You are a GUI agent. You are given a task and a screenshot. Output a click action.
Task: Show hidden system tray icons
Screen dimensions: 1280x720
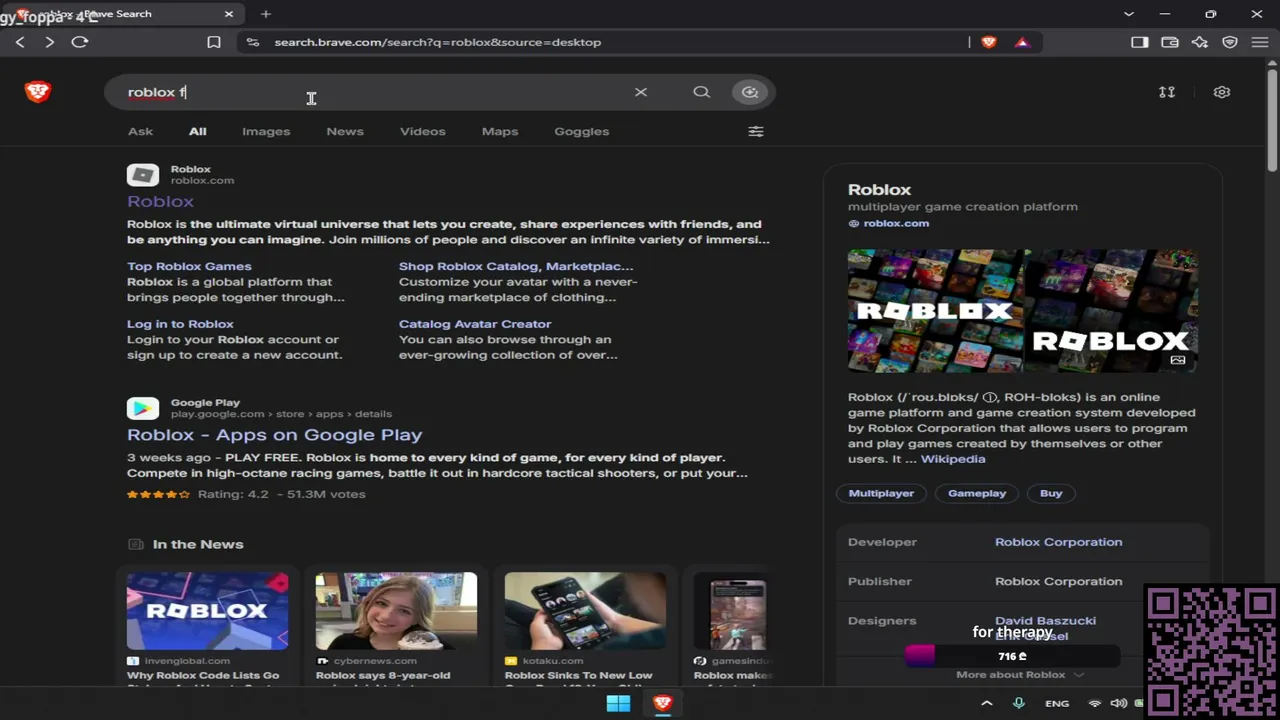[986, 703]
